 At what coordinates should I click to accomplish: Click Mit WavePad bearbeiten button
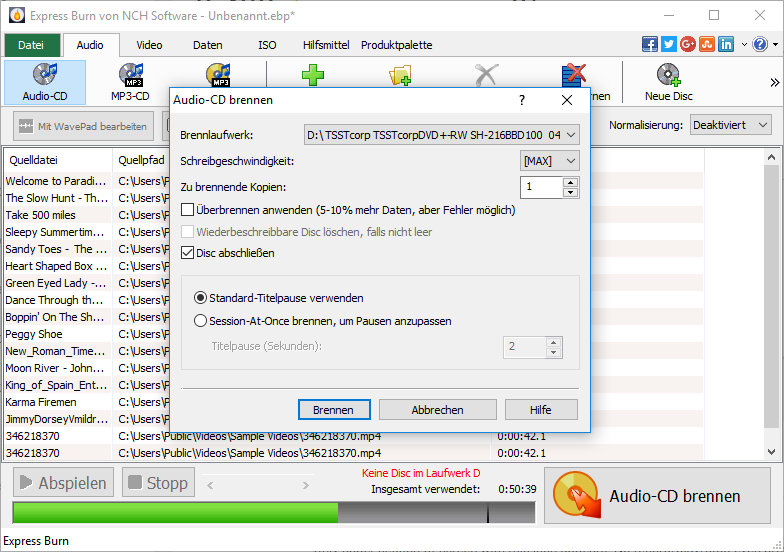(83, 126)
